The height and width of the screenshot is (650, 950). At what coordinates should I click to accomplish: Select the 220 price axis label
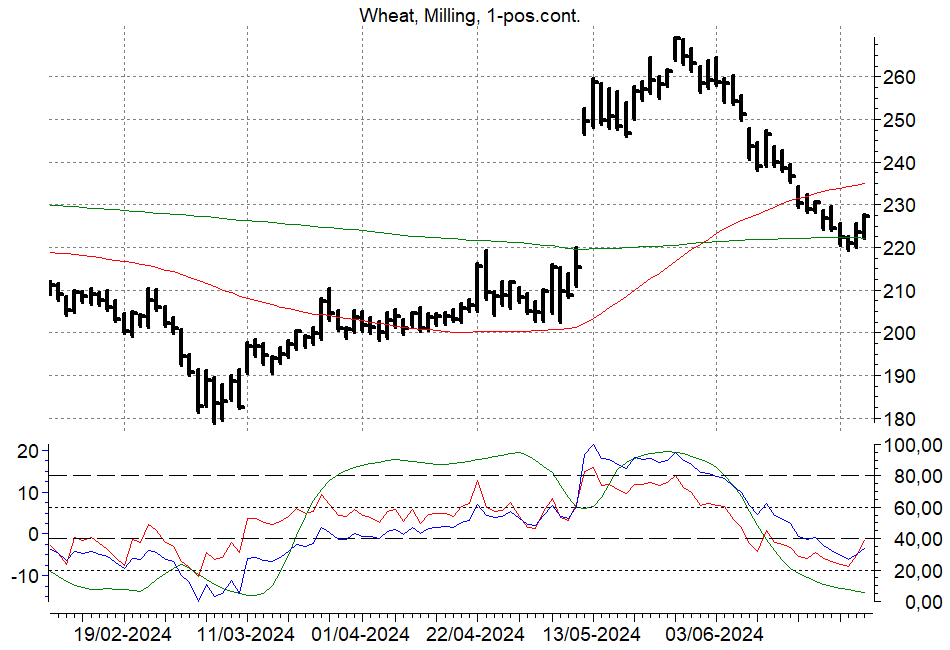(x=900, y=248)
